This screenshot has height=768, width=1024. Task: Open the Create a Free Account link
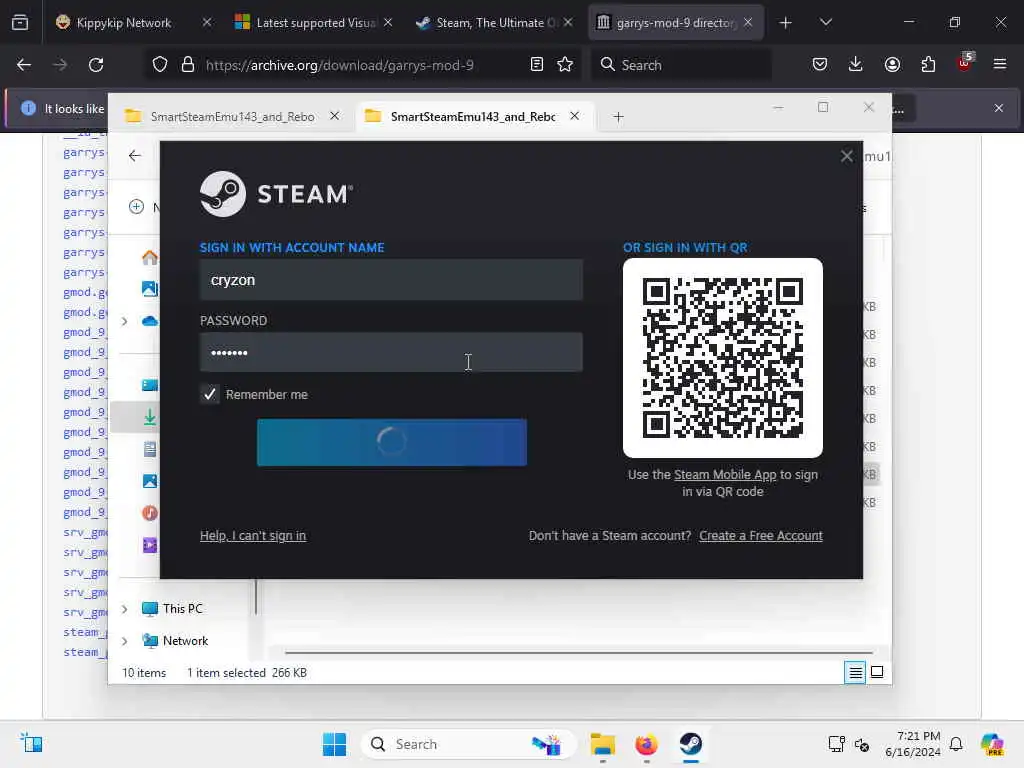click(x=761, y=536)
